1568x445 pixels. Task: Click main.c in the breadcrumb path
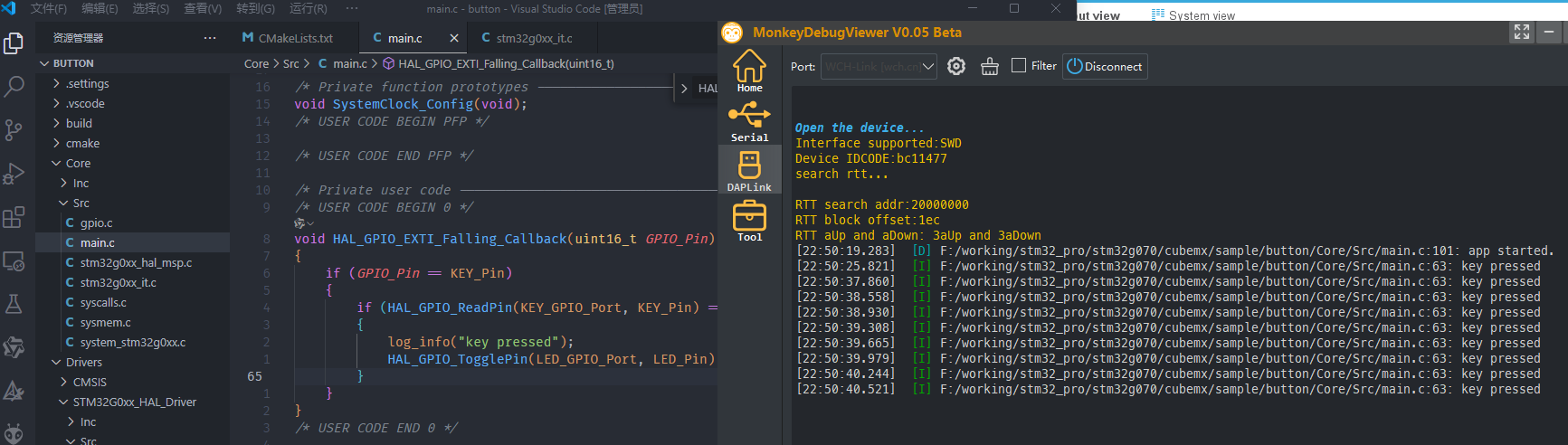[349, 64]
